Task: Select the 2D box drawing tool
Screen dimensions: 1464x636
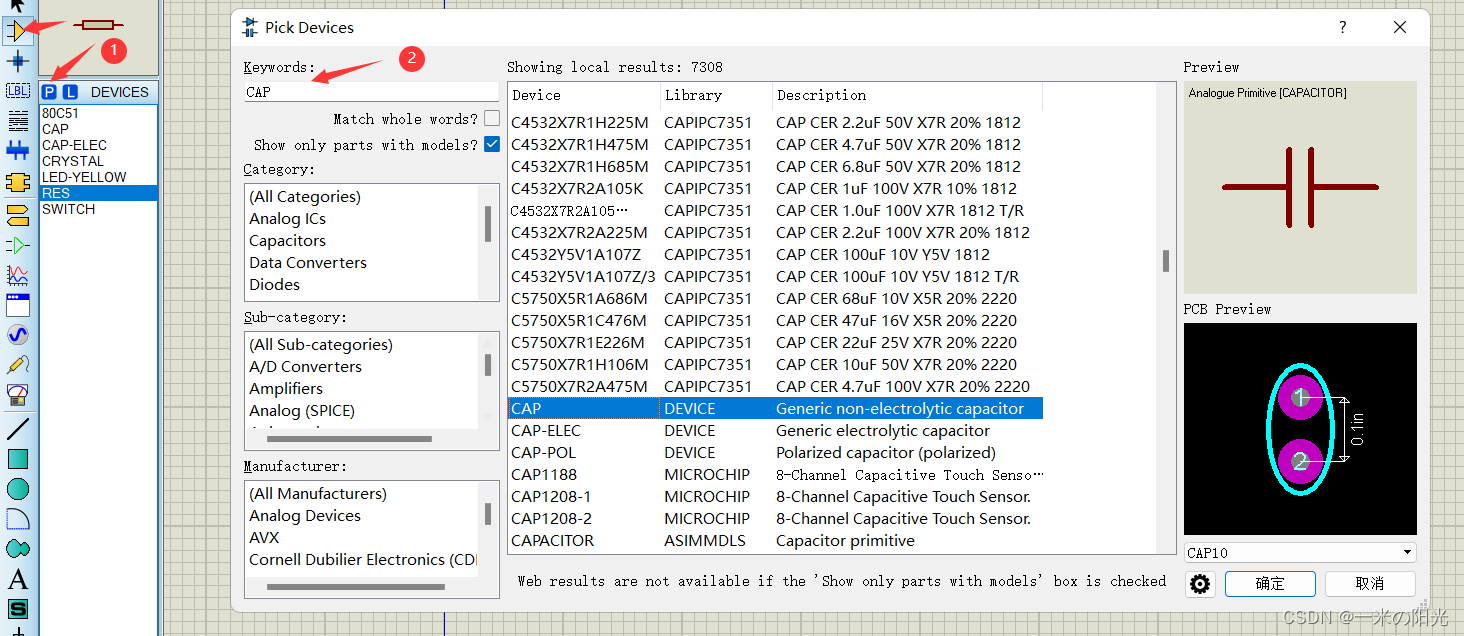Action: coord(18,460)
